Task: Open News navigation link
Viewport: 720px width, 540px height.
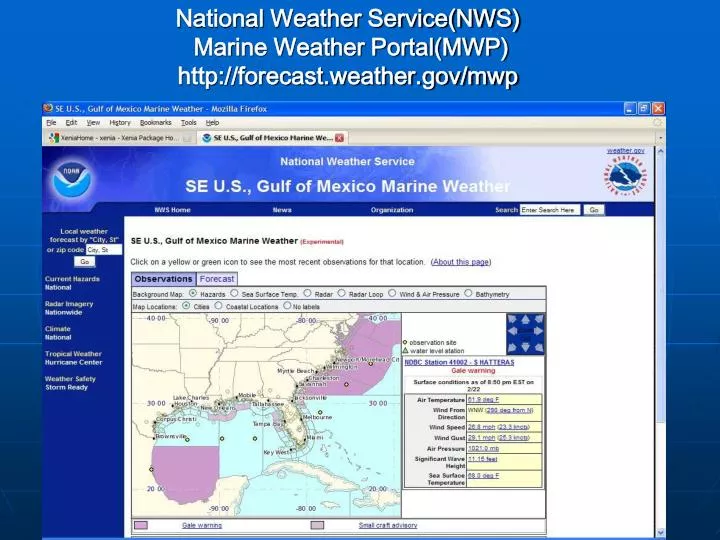Action: (x=282, y=210)
